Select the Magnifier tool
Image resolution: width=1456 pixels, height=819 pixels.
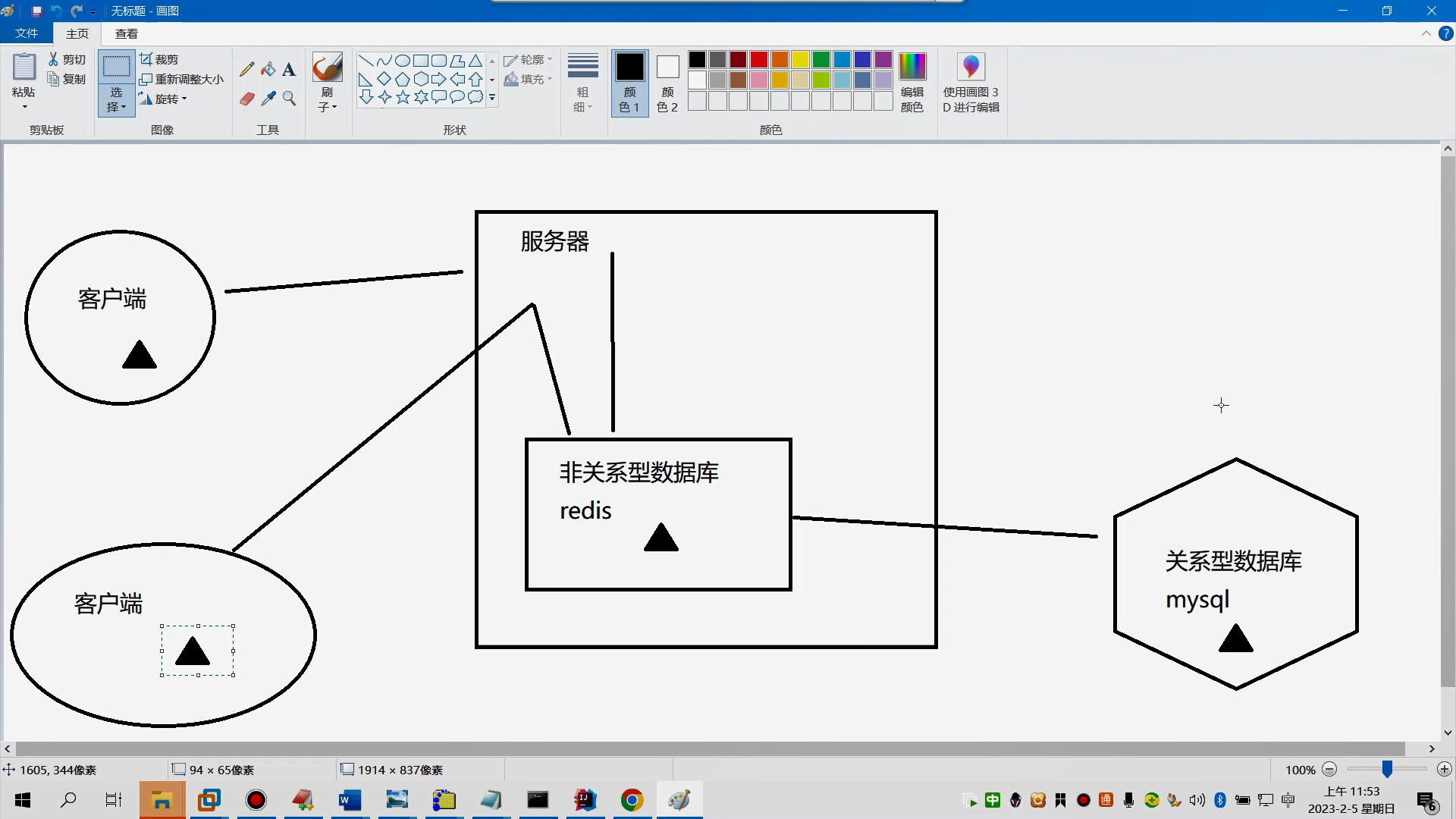click(289, 99)
